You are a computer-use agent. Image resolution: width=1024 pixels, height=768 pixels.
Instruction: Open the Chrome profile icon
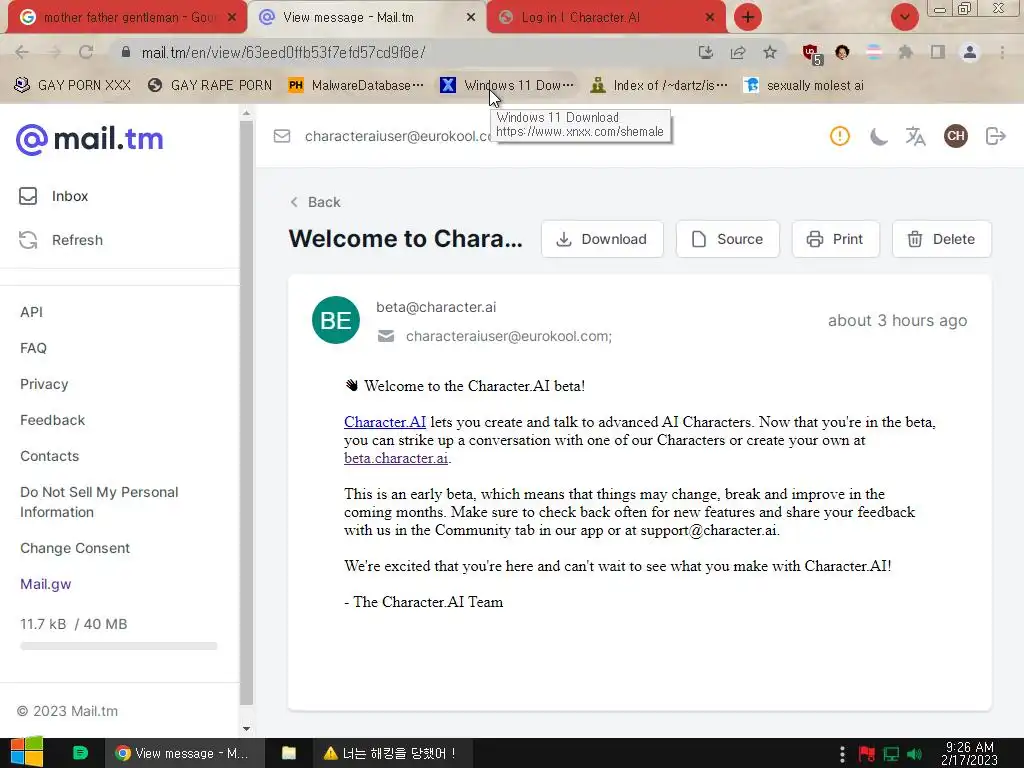click(970, 52)
